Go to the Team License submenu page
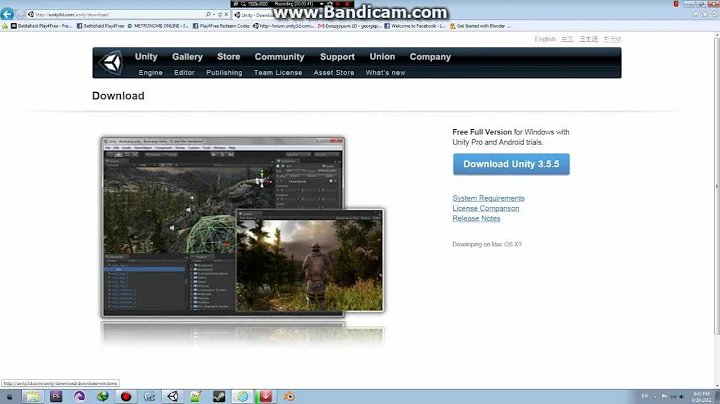The width and height of the screenshot is (720, 404). point(278,73)
